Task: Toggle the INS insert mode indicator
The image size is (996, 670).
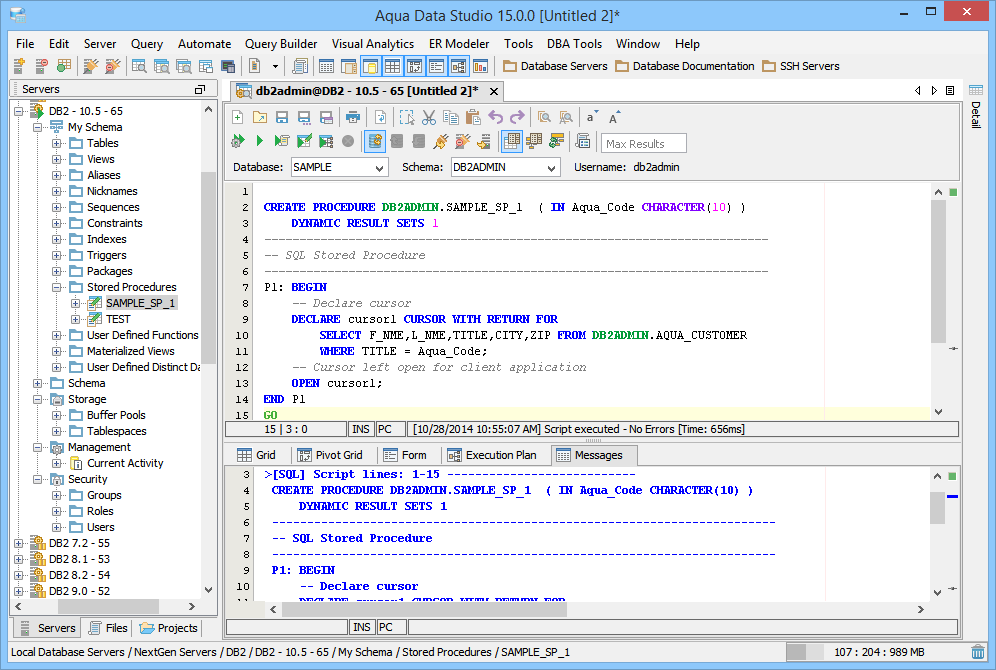Action: coord(362,429)
